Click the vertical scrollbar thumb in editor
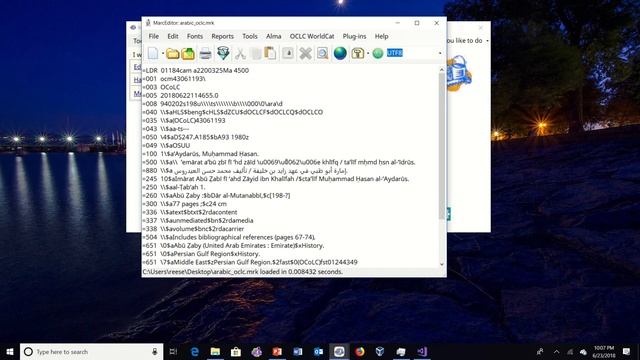This screenshot has width=640, height=360. coord(442,146)
